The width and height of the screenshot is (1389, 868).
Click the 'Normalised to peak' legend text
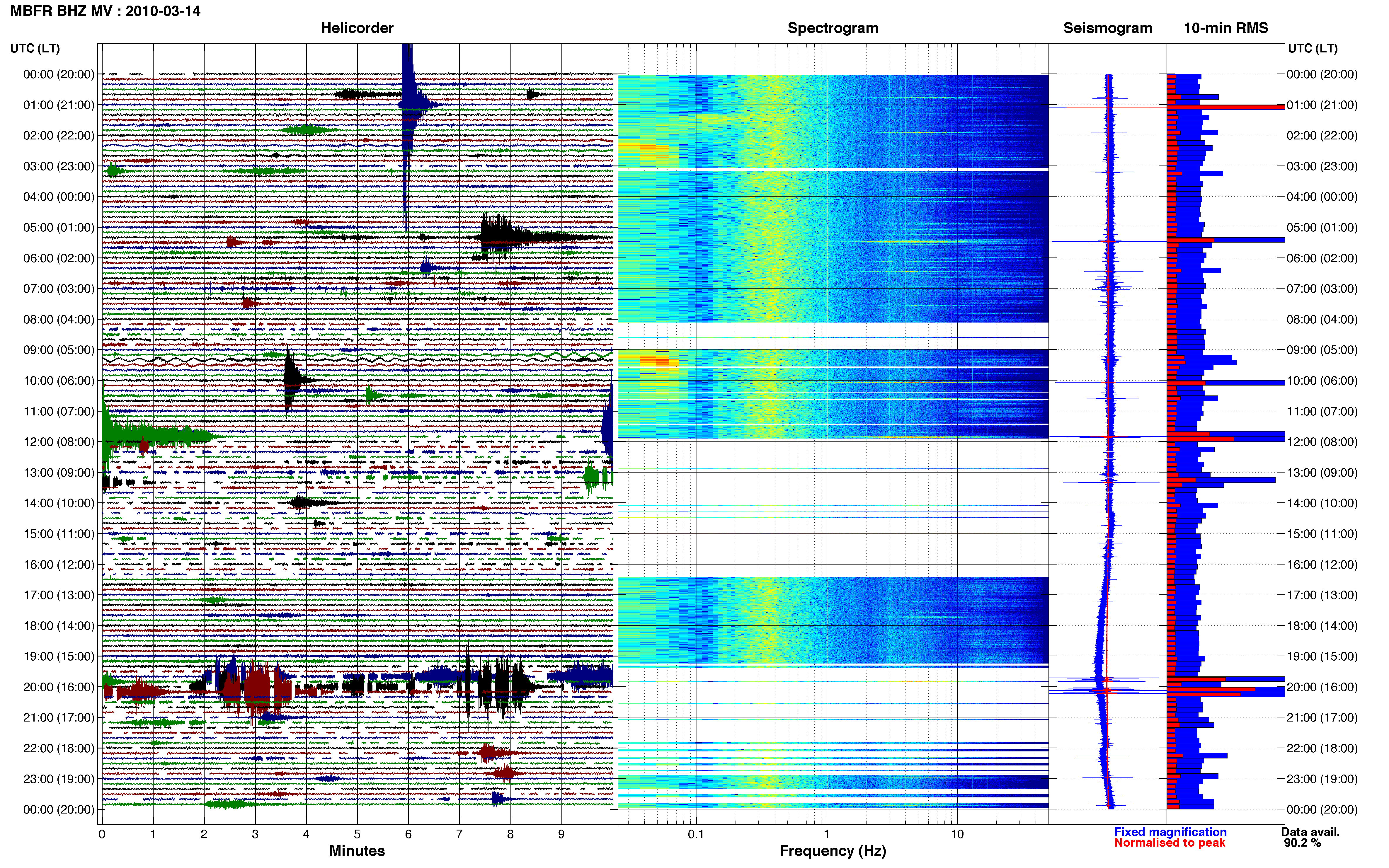1170,843
